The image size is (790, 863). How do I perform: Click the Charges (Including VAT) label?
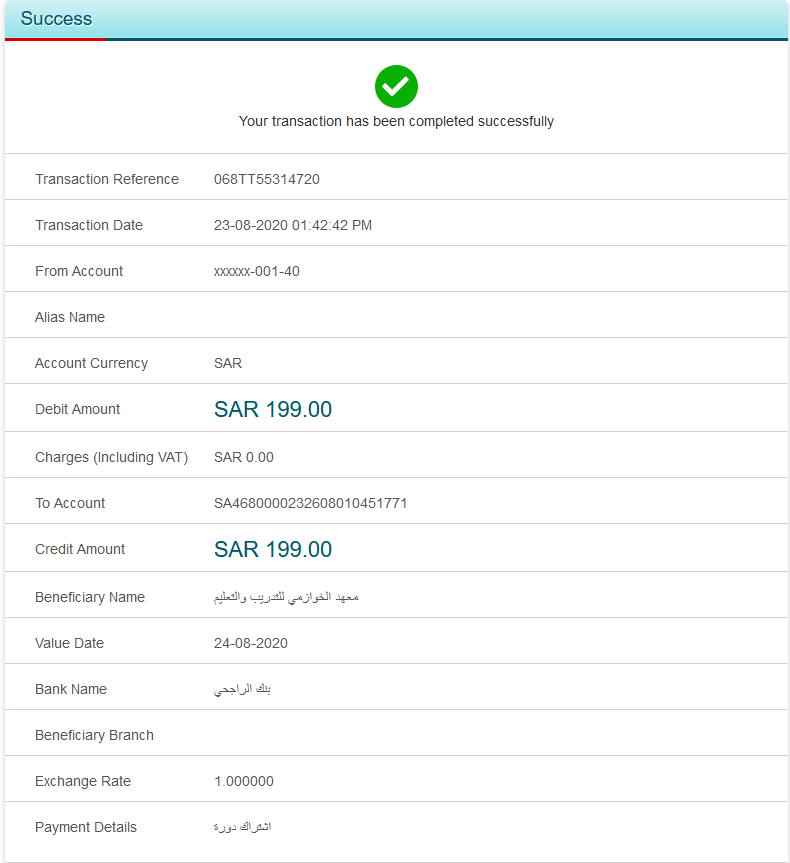(x=111, y=457)
